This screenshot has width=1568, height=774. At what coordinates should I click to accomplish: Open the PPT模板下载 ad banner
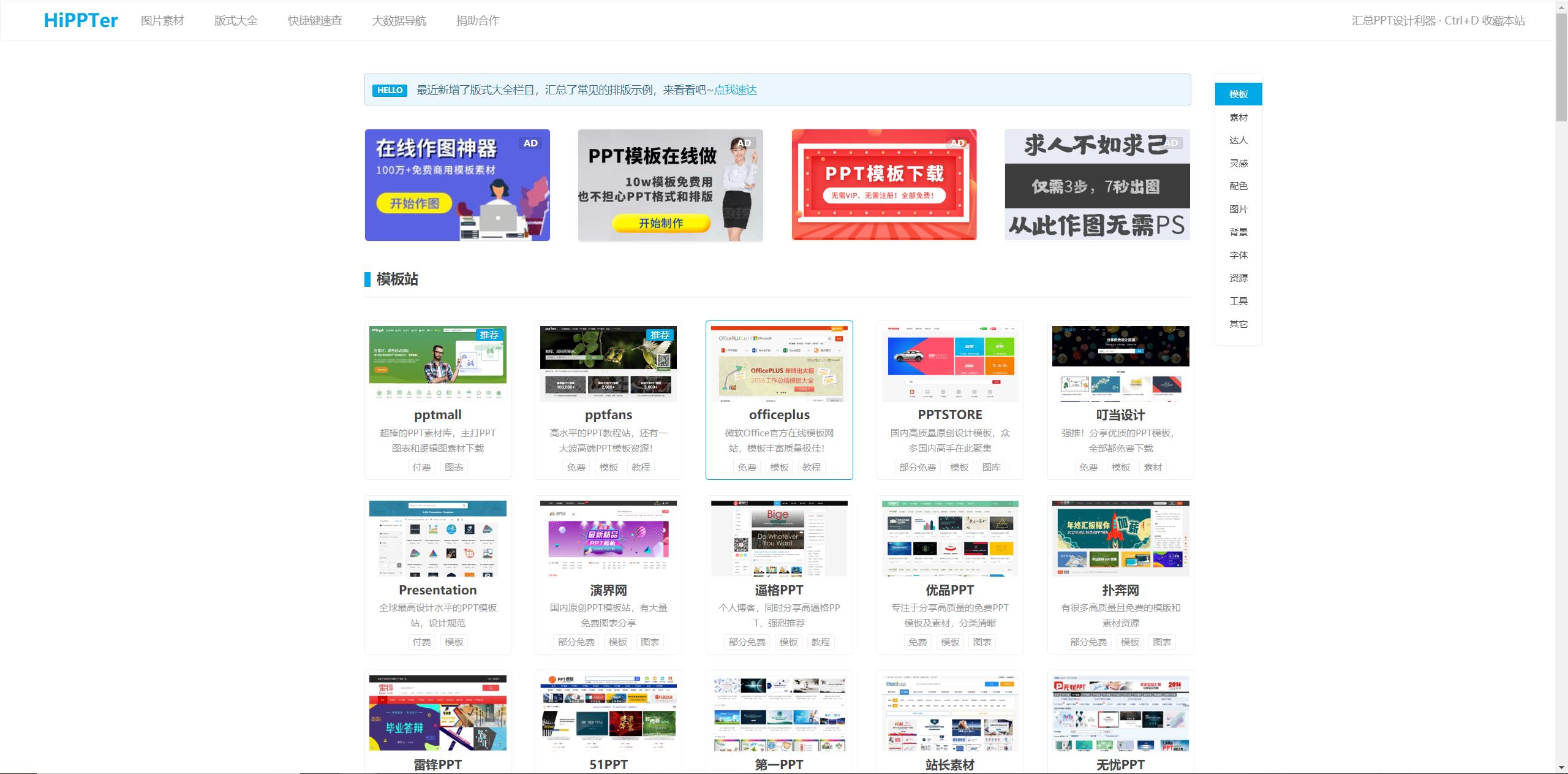[x=884, y=184]
